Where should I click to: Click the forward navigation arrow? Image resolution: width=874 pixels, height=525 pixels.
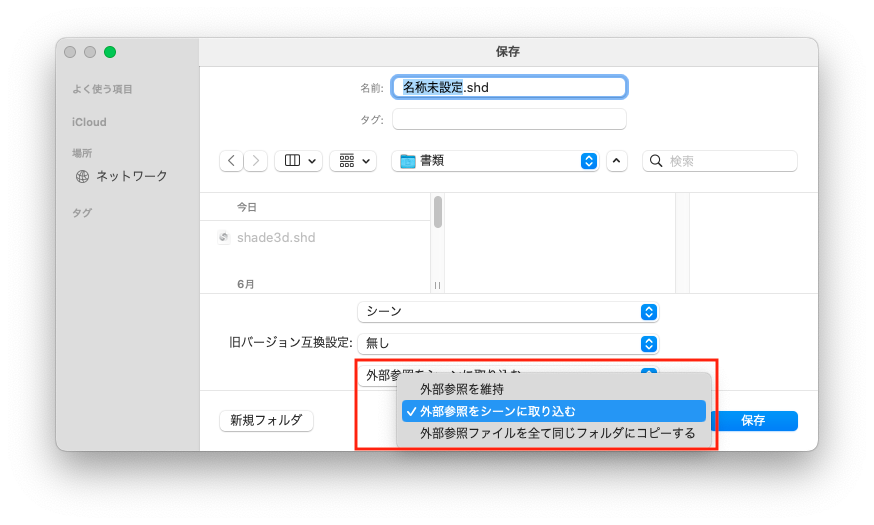click(256, 161)
